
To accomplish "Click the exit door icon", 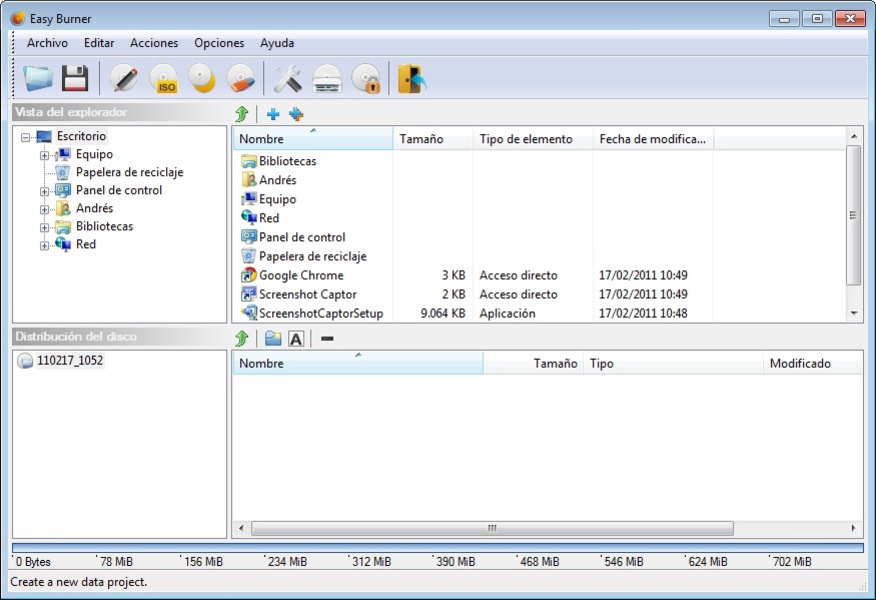I will 411,78.
